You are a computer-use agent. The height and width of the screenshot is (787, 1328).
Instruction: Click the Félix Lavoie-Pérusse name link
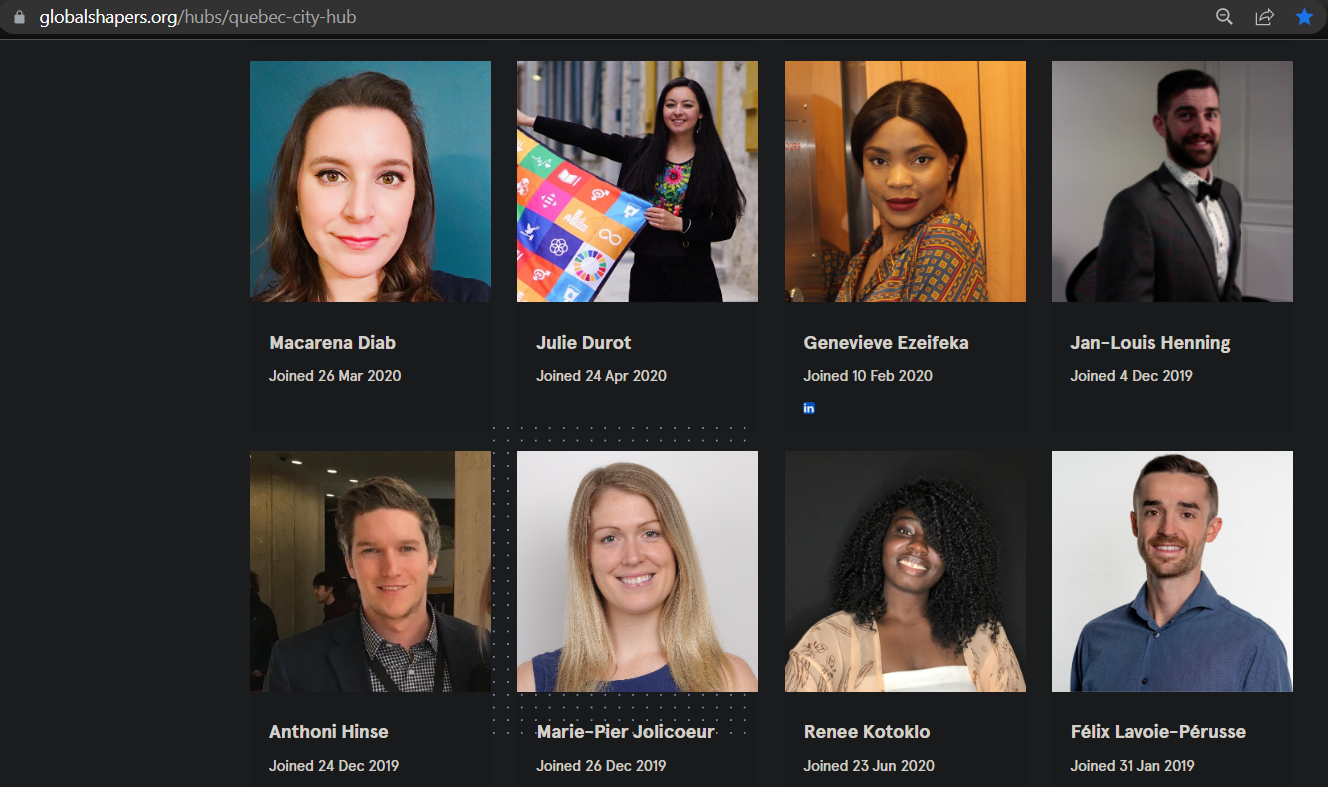tap(1158, 732)
